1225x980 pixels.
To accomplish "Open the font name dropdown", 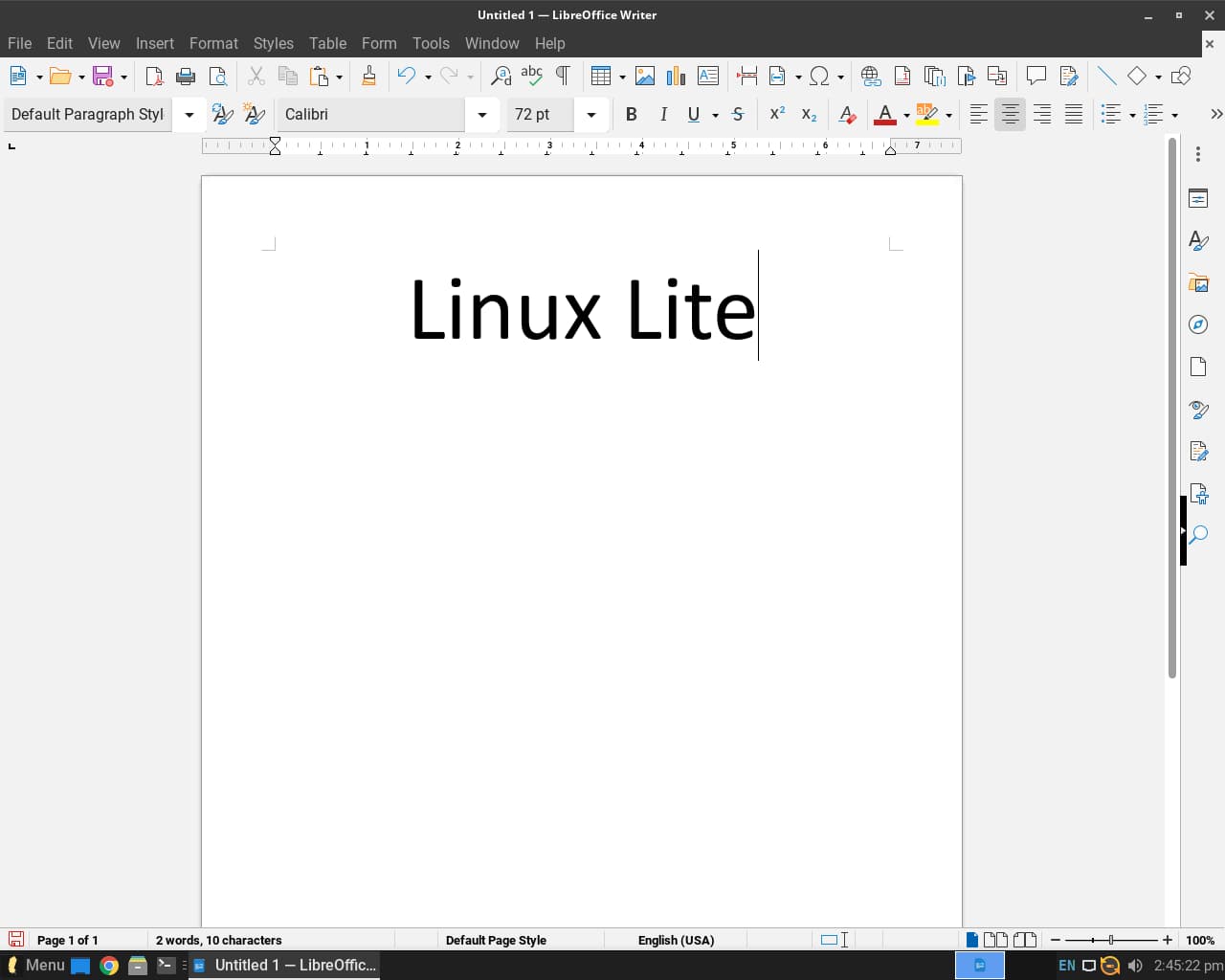I will tap(482, 114).
